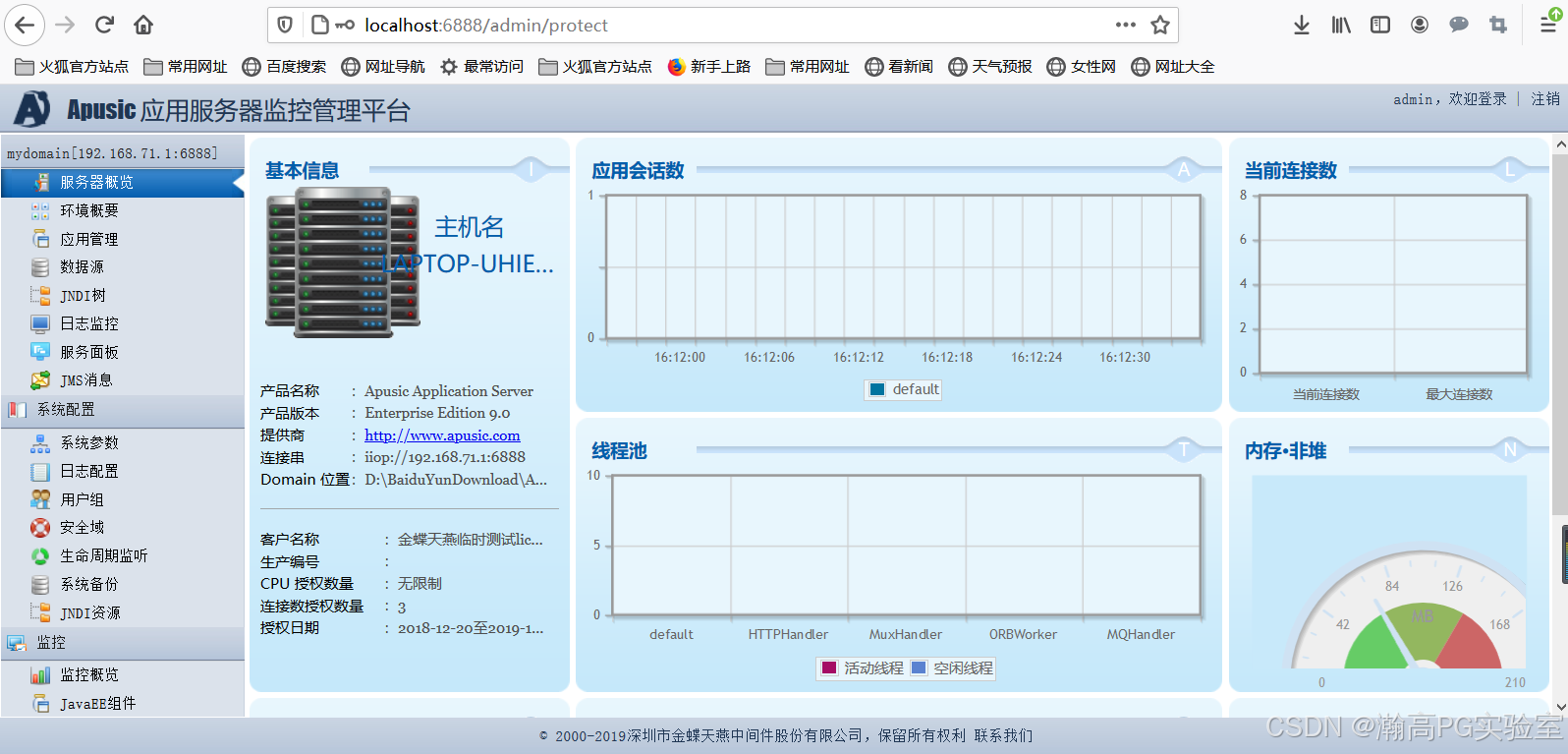Click the browser back arrow button
Screen dimensions: 1568x754
(x=25, y=25)
